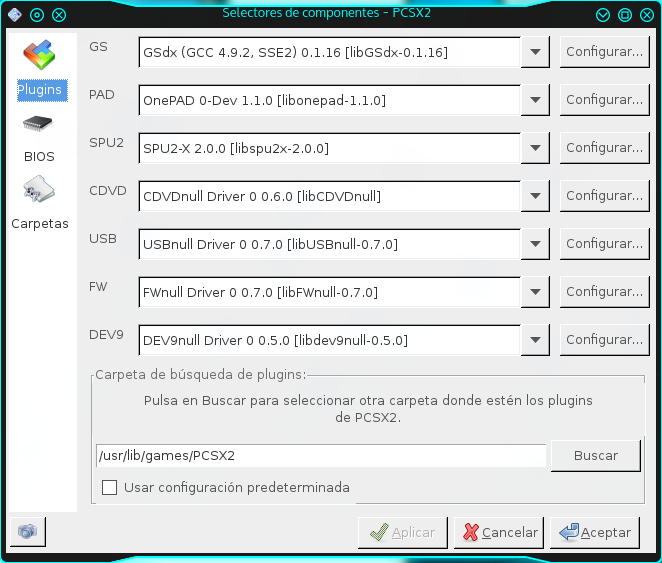Select the BIOS label in the sidebar
Image resolution: width=662 pixels, height=563 pixels.
point(39,157)
